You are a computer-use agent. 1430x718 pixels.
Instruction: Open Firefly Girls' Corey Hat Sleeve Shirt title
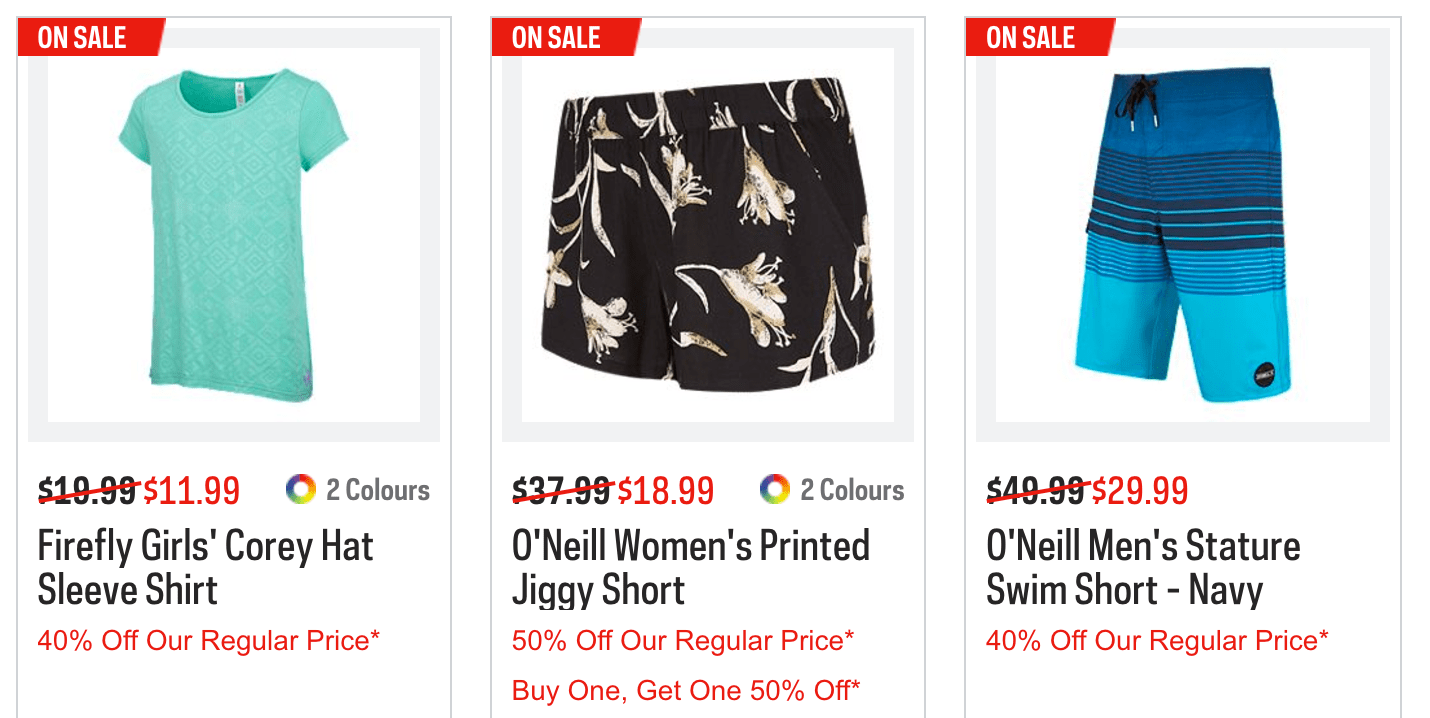tap(205, 568)
